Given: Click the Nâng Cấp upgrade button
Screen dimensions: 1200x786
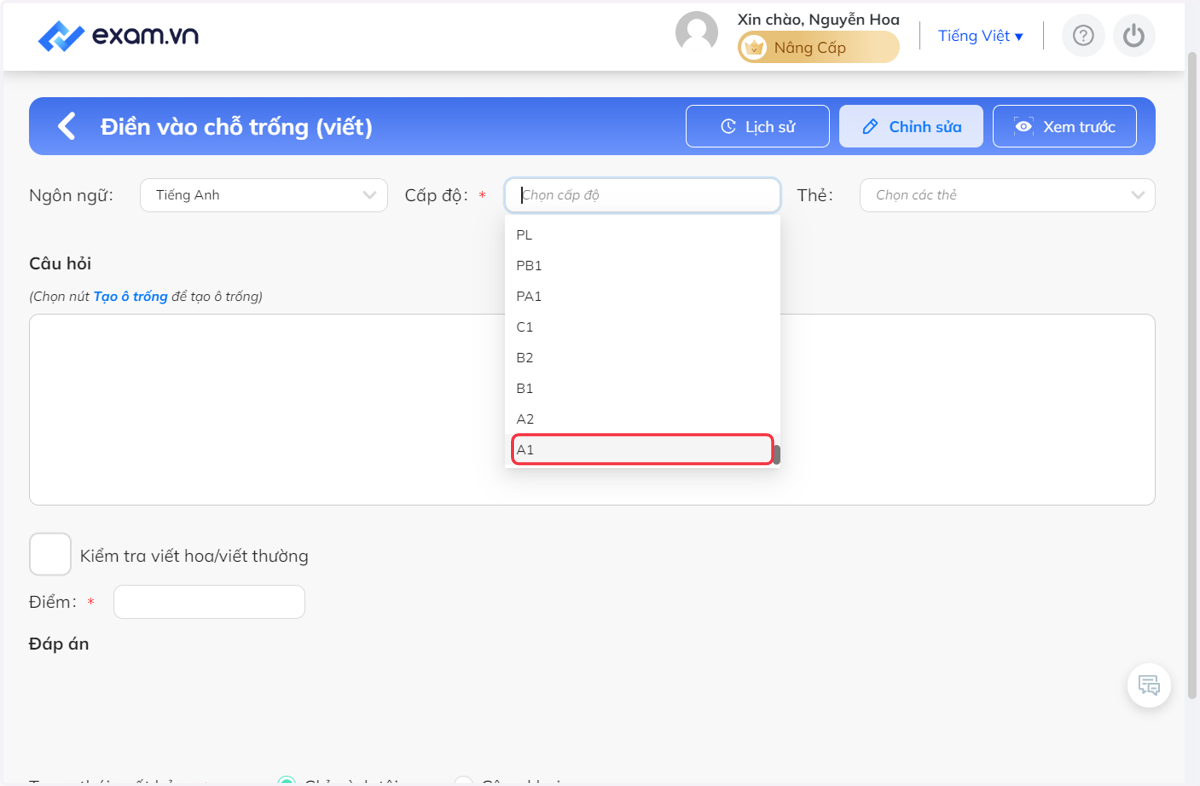Looking at the screenshot, I should pos(819,47).
